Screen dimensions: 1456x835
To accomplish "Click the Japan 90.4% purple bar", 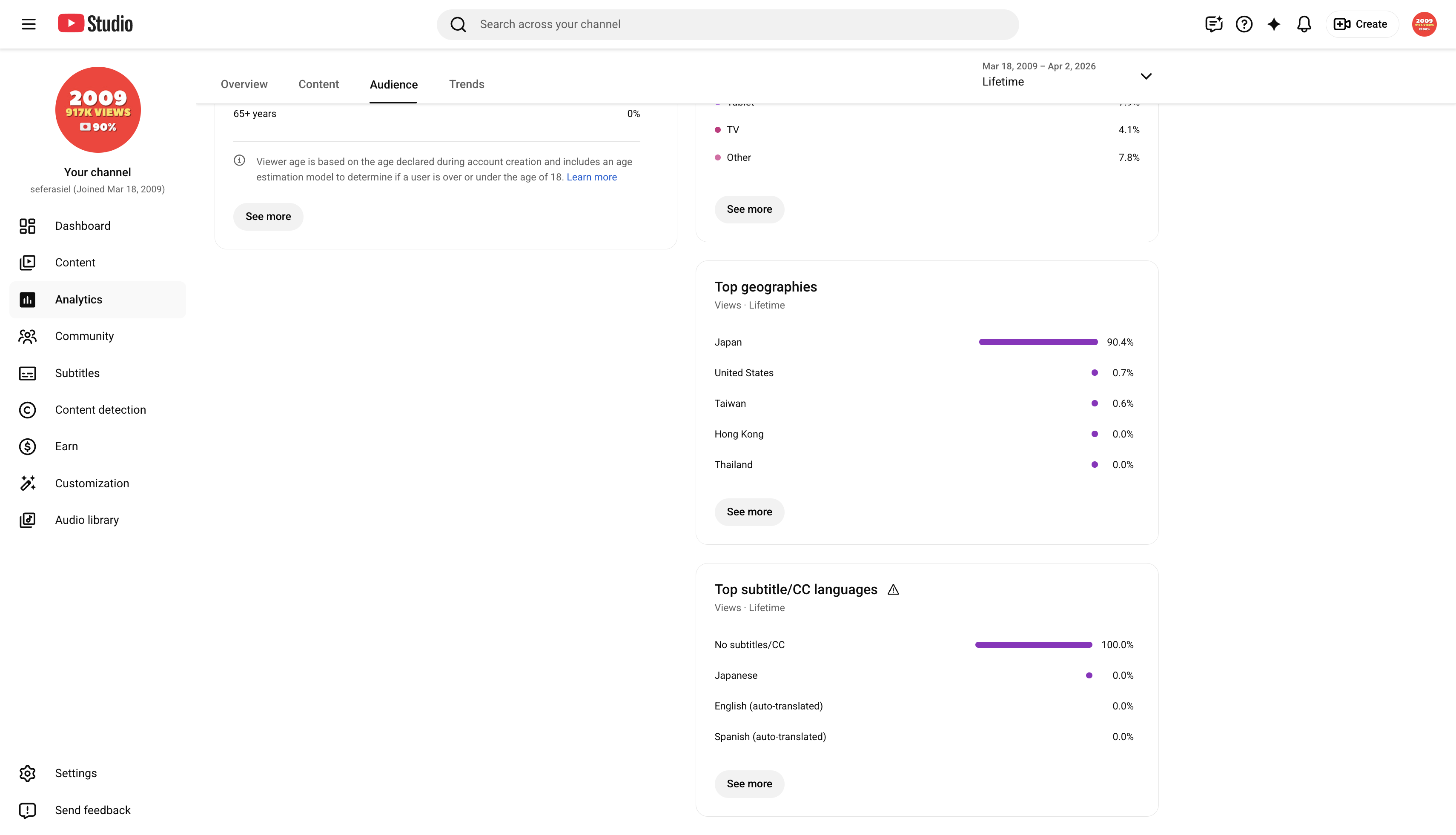I will coord(1038,342).
